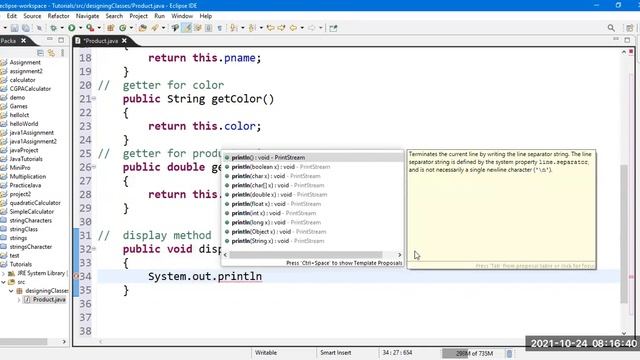
Task: Expand the JRE System Library node
Action: pyautogui.click(x=3, y=273)
